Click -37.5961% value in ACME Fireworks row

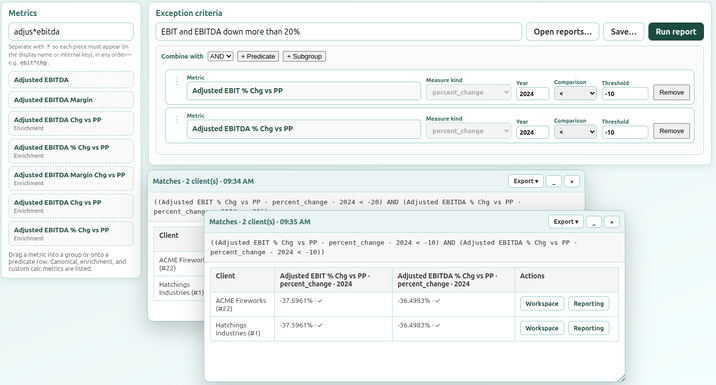click(x=296, y=301)
